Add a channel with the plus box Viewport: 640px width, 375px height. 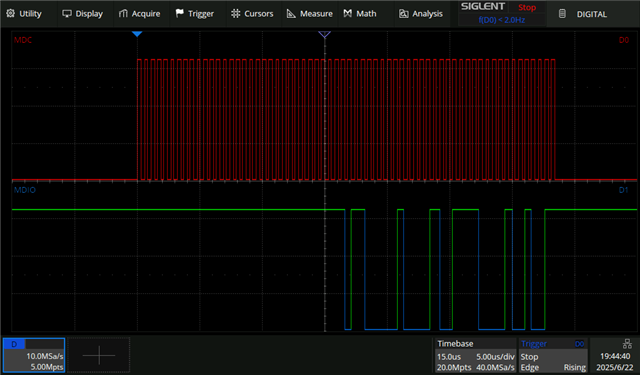[99, 355]
